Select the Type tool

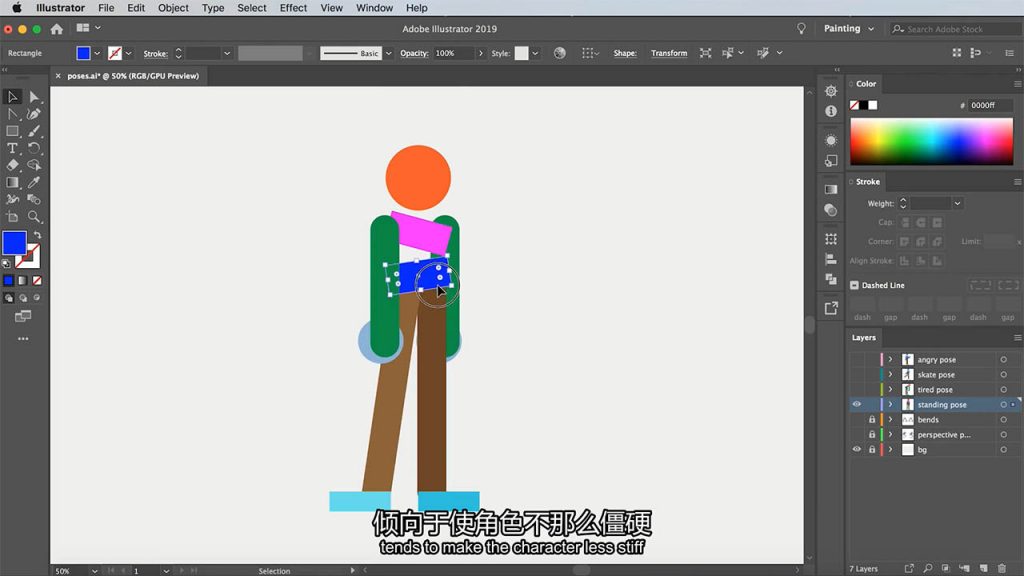pyautogui.click(x=12, y=148)
